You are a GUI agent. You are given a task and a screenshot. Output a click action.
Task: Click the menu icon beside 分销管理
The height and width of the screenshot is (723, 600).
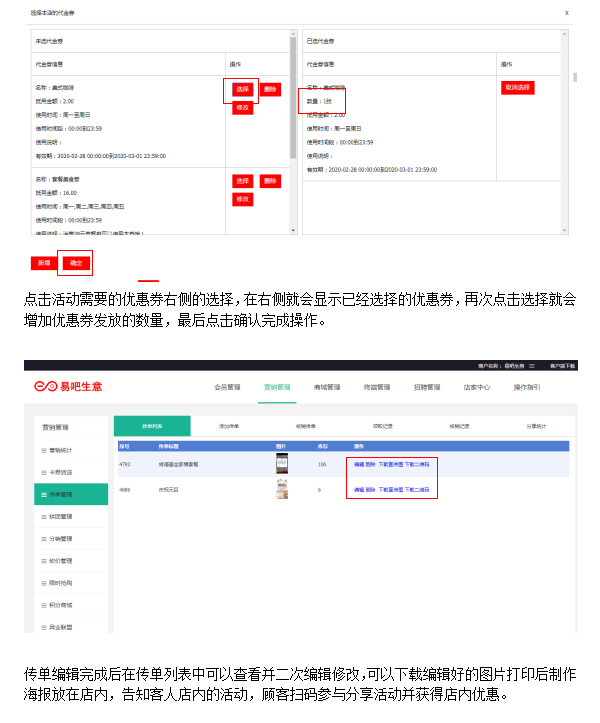[43, 539]
